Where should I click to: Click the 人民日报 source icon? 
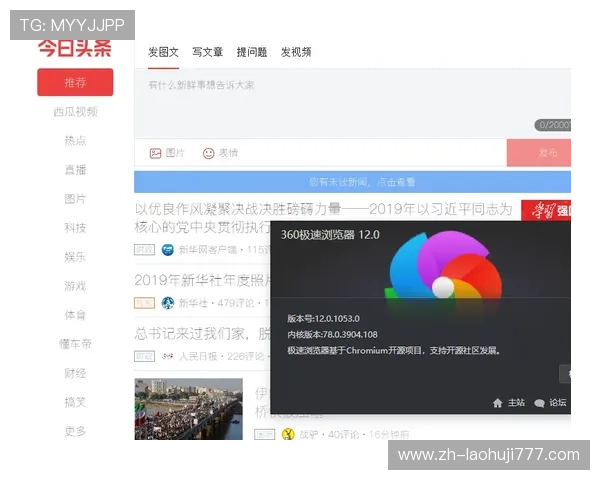[168, 356]
